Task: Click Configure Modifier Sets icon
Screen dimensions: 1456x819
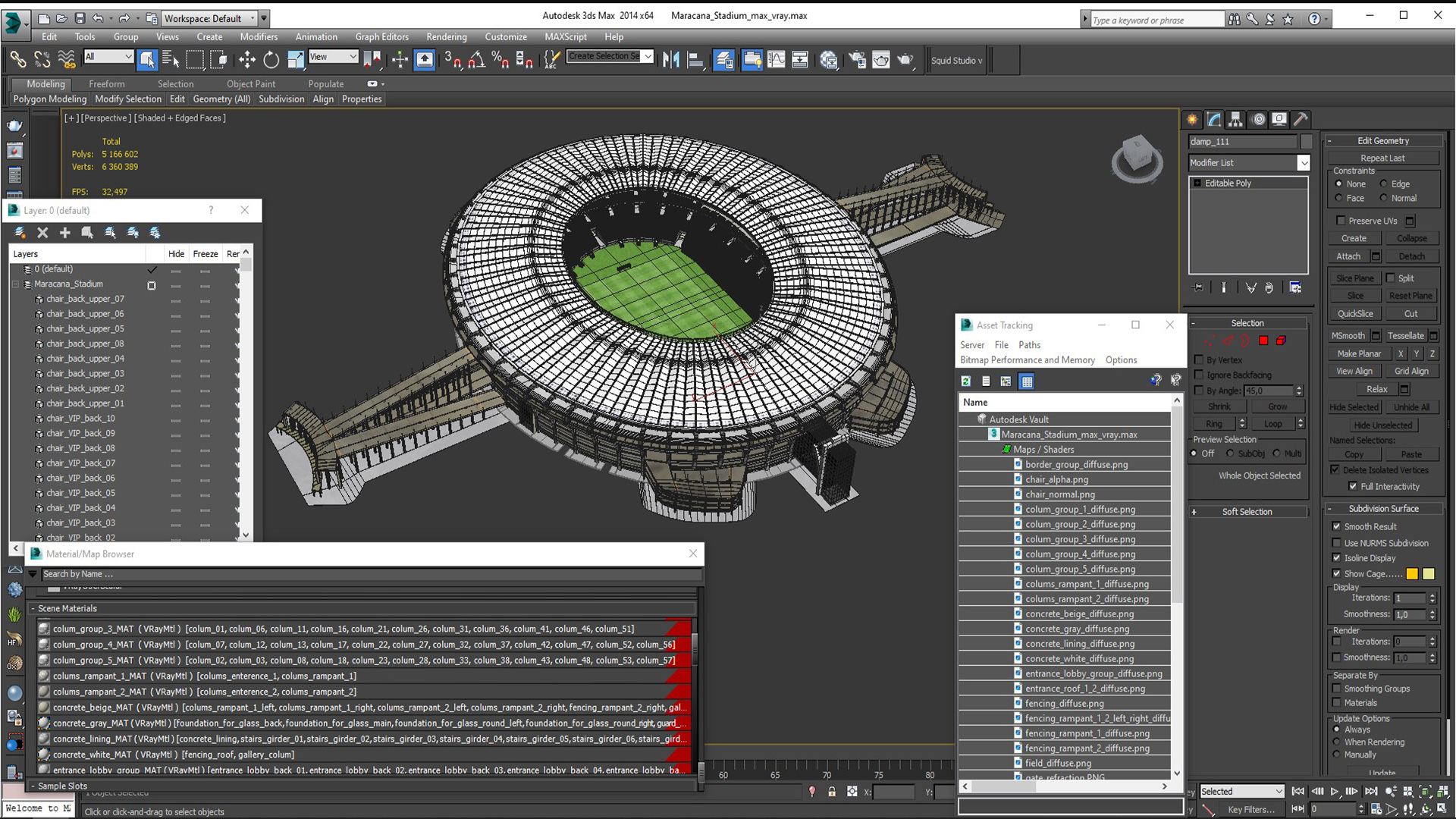Action: point(1295,287)
